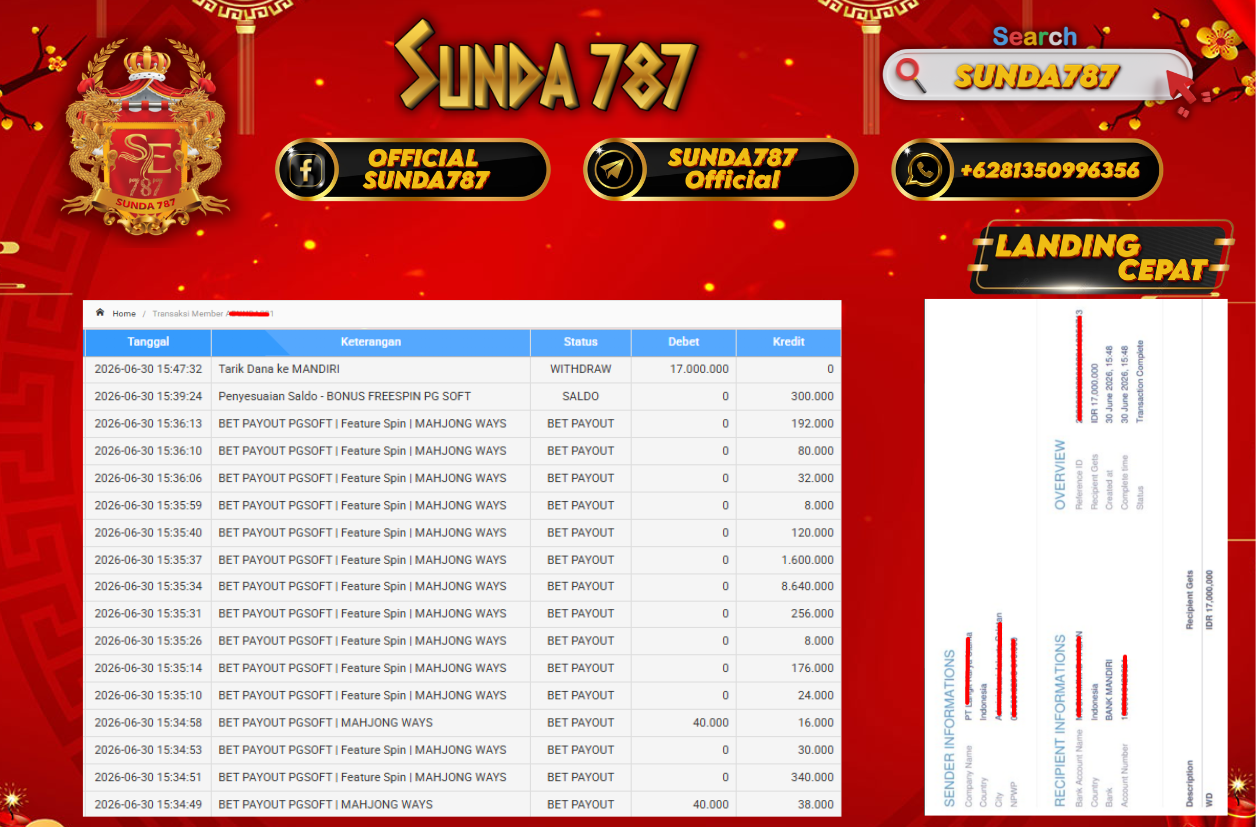Select 'Tarik Dana ke MANDIRI' text
The image size is (1256, 827).
[279, 369]
